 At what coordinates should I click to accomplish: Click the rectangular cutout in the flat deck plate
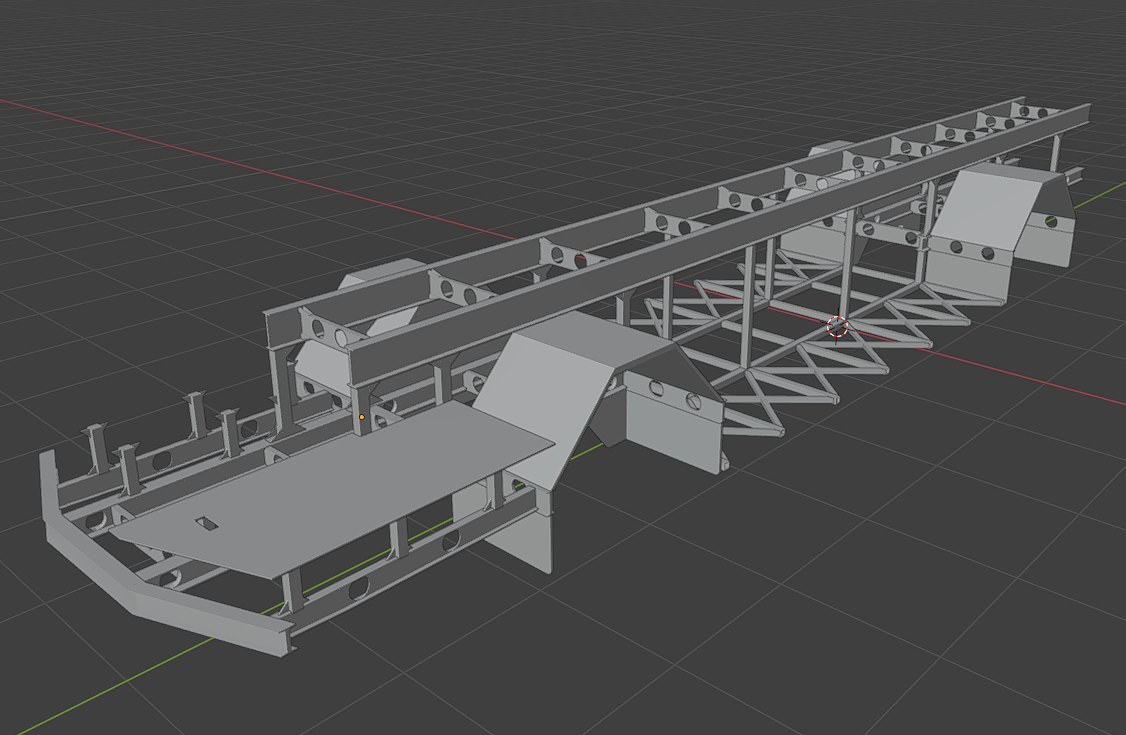[207, 523]
